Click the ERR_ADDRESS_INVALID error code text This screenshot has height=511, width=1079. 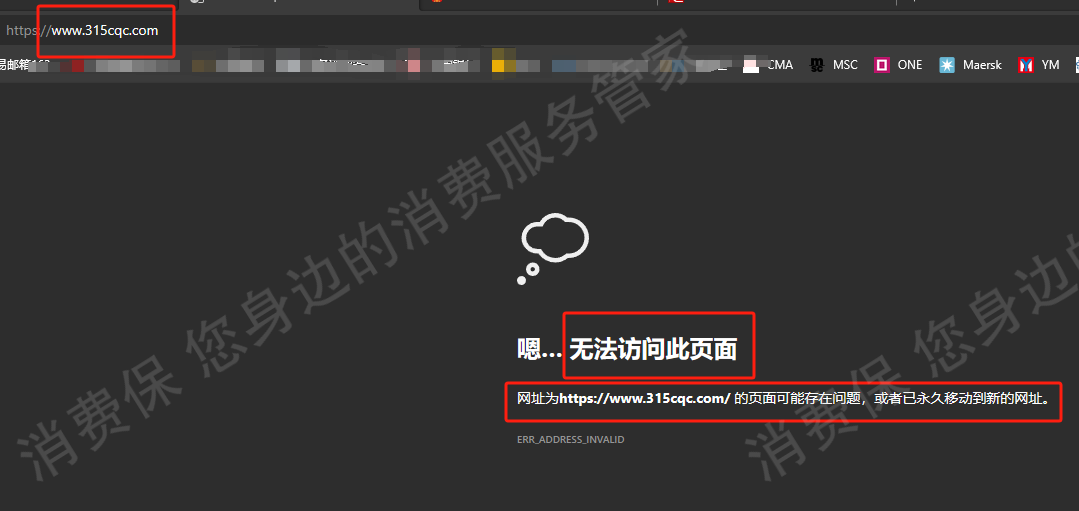click(x=570, y=439)
